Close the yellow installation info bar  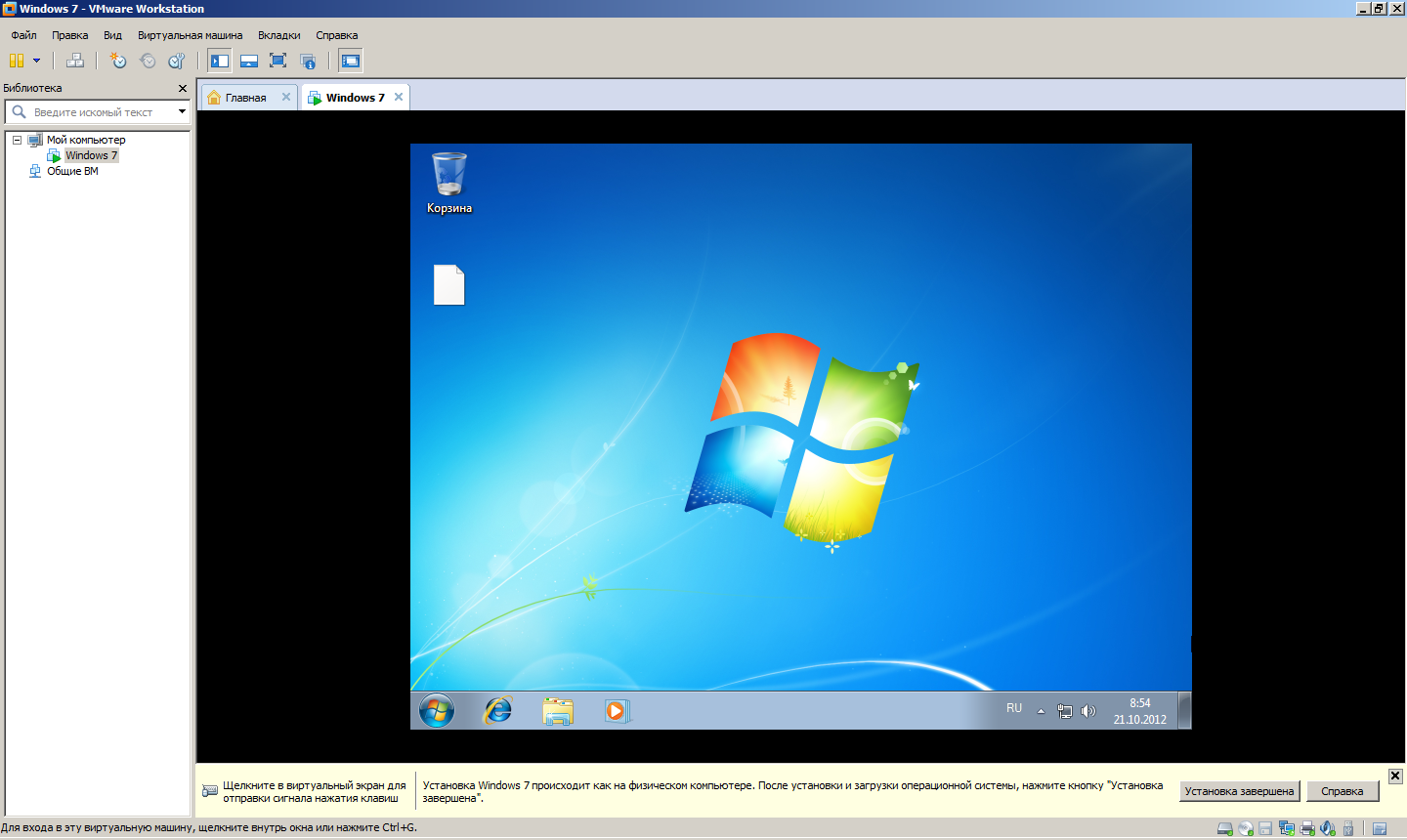[1395, 776]
